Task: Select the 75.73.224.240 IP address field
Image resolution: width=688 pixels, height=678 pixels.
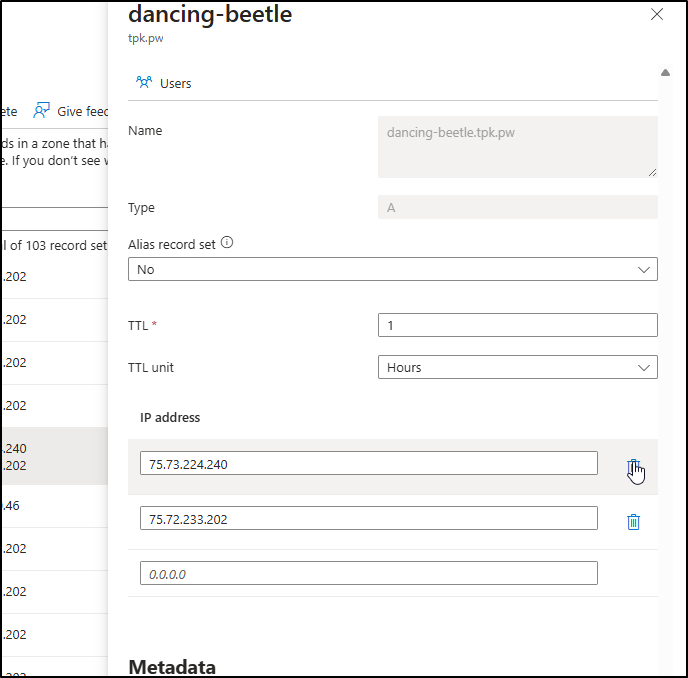Action: [x=368, y=463]
